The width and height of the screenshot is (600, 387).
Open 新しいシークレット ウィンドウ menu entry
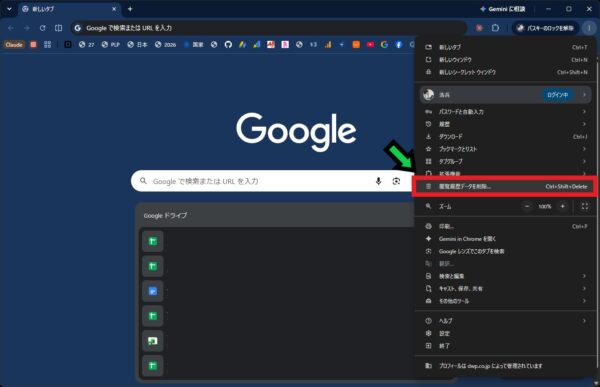coord(506,72)
